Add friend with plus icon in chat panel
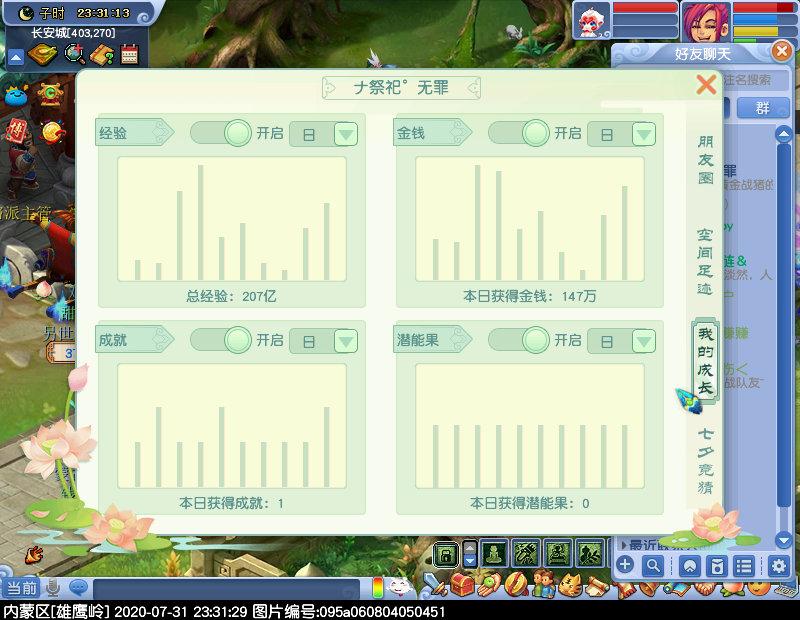The height and width of the screenshot is (620, 800). click(x=625, y=565)
